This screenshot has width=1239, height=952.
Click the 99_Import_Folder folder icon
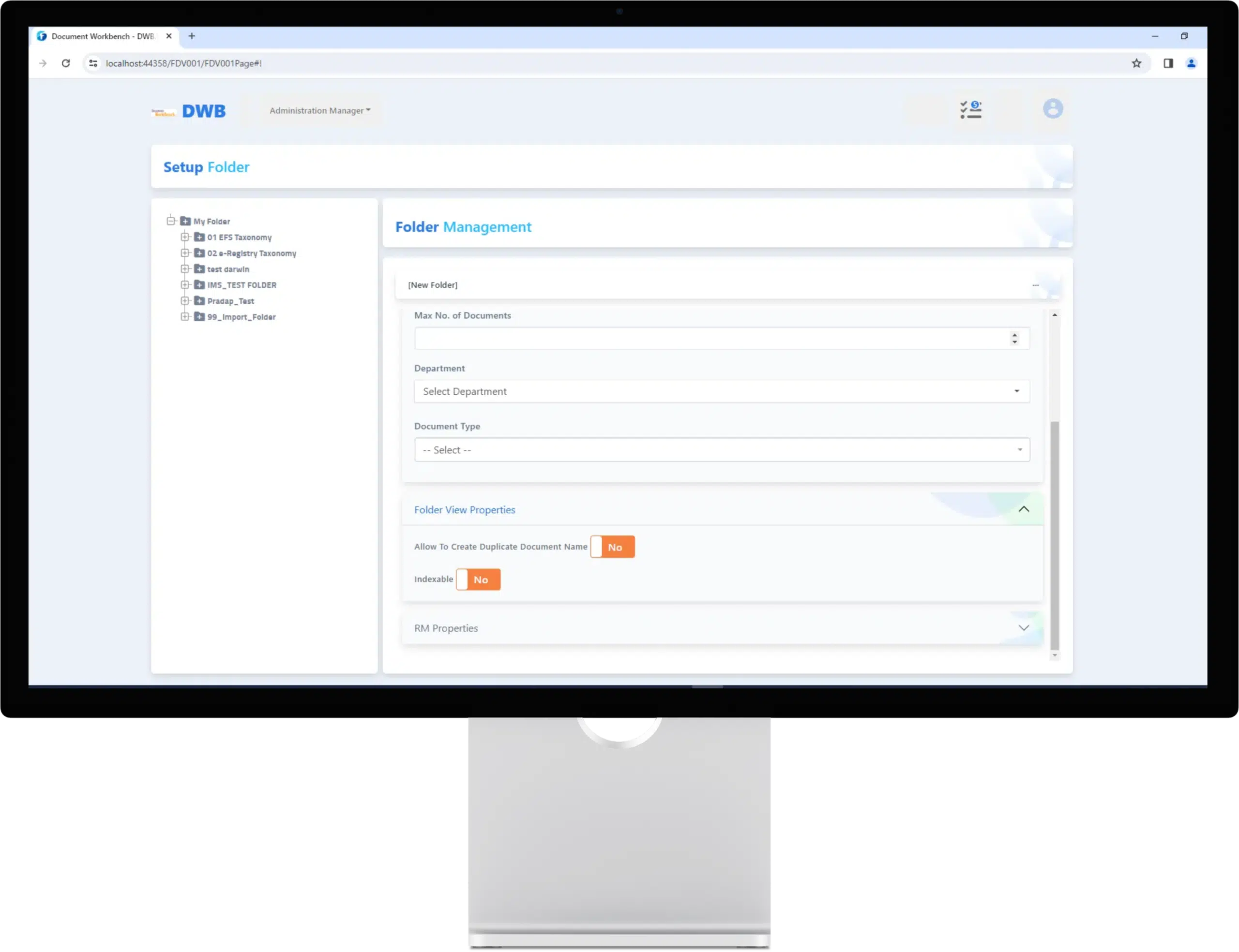199,316
